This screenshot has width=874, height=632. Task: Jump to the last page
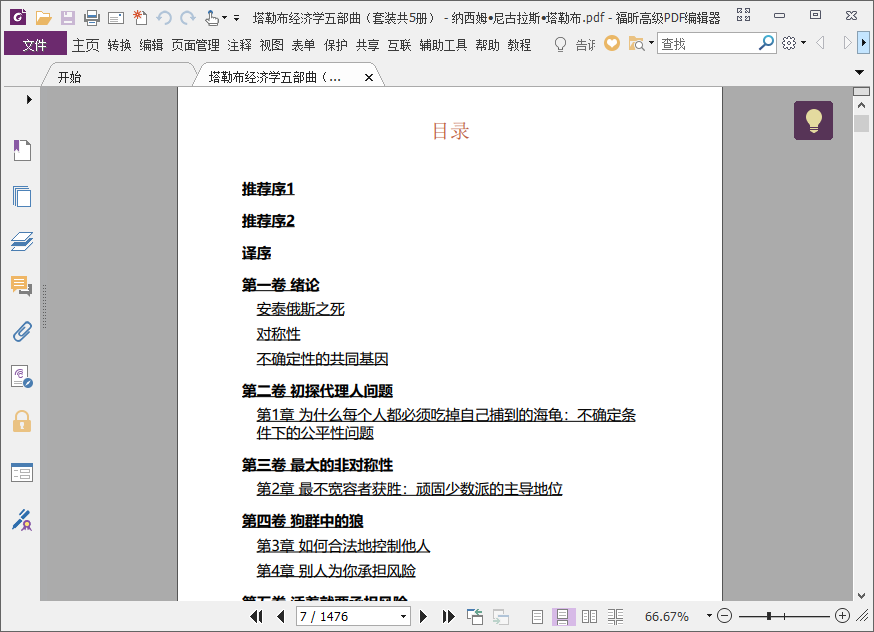click(x=448, y=616)
